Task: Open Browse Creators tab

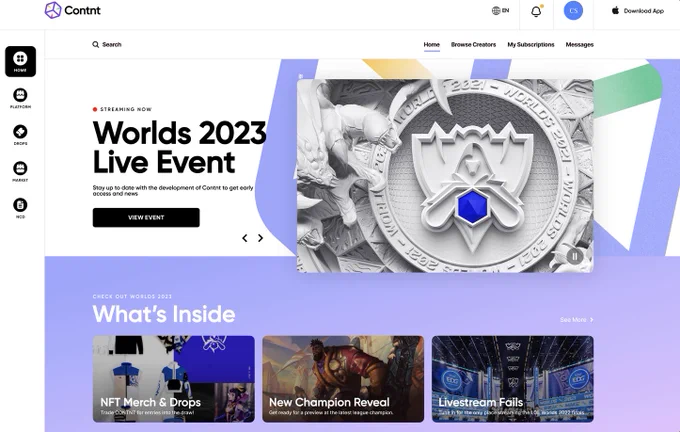Action: point(473,44)
